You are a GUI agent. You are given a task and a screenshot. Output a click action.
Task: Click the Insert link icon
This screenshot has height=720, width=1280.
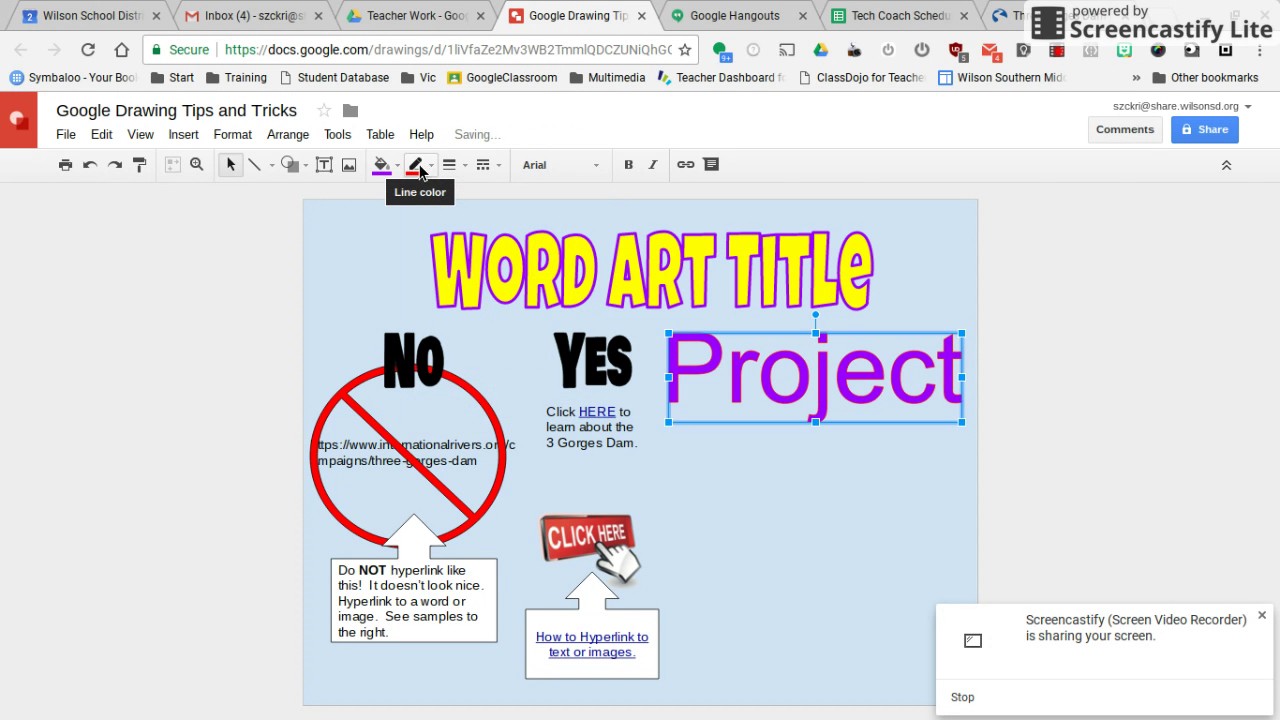point(685,164)
